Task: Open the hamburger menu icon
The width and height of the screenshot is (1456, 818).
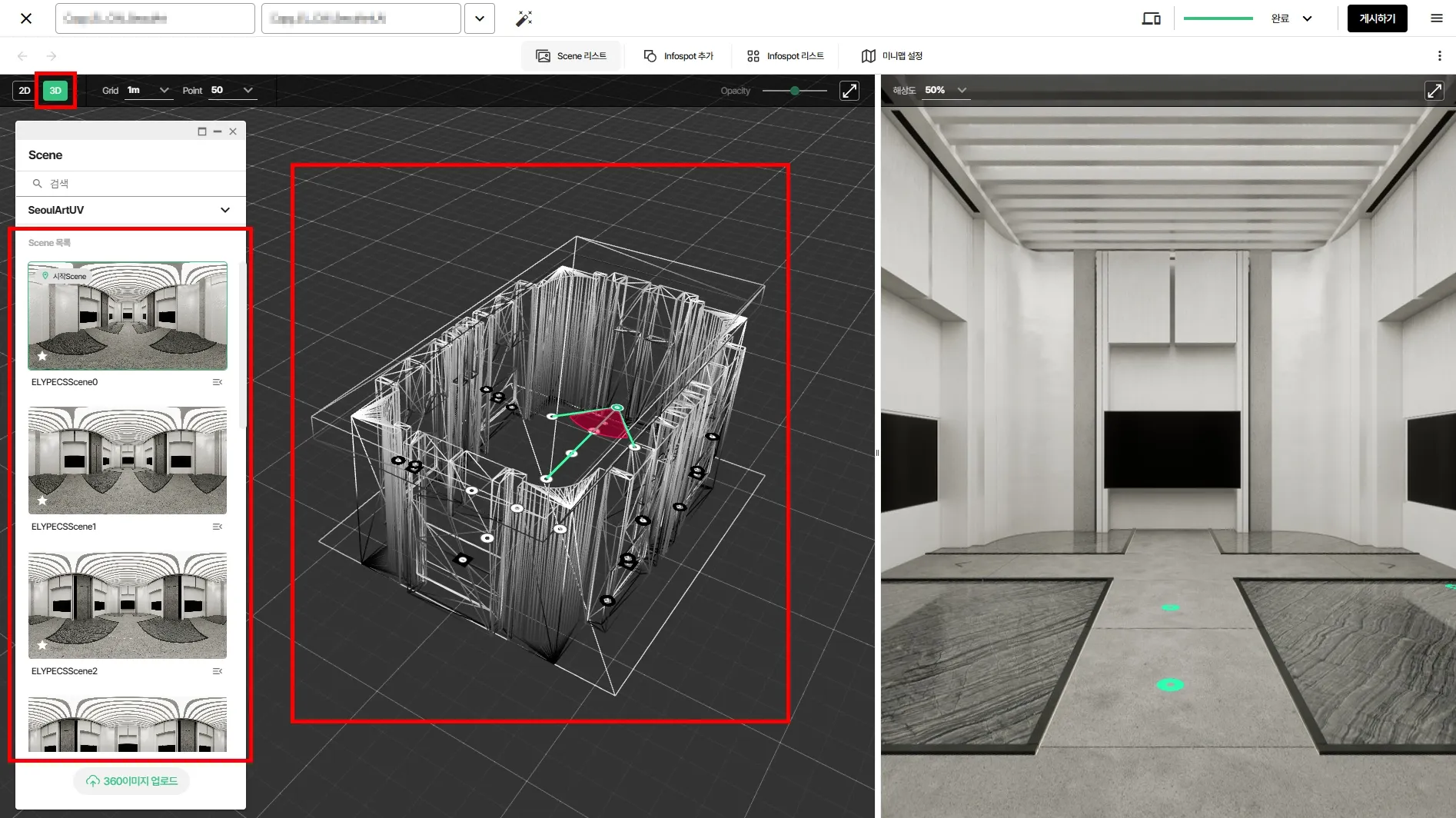Action: click(x=1436, y=18)
